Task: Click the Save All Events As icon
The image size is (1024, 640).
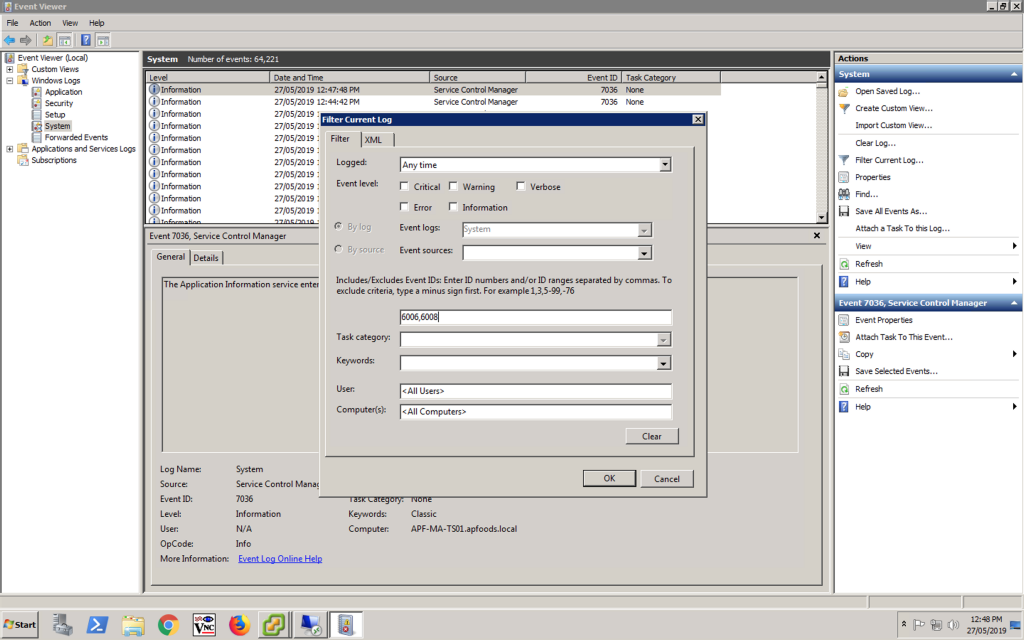Action: (x=845, y=211)
